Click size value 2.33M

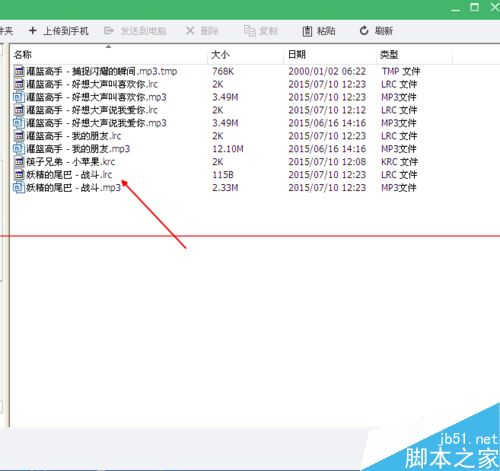point(225,188)
